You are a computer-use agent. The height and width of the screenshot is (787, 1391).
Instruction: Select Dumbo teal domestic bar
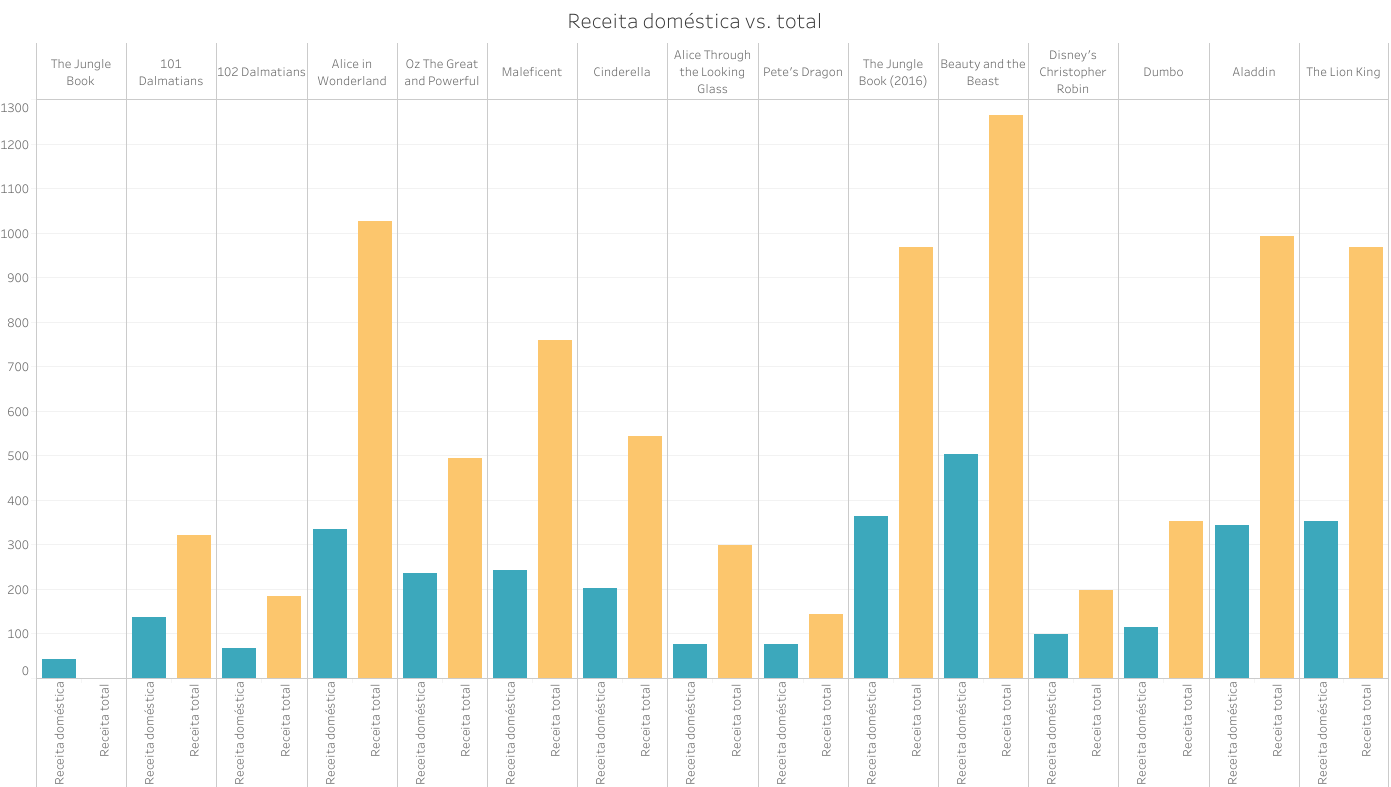coord(1141,652)
